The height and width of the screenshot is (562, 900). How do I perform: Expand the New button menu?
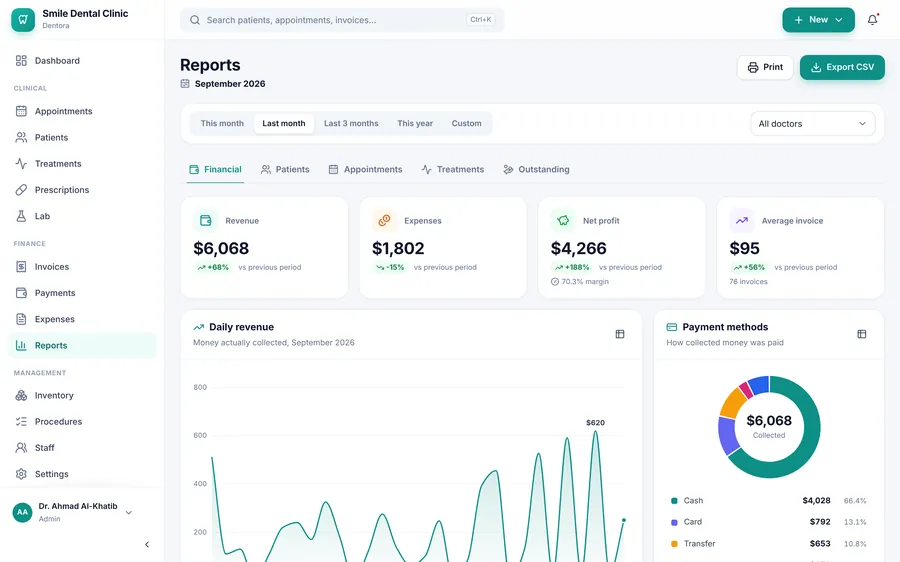[818, 20]
